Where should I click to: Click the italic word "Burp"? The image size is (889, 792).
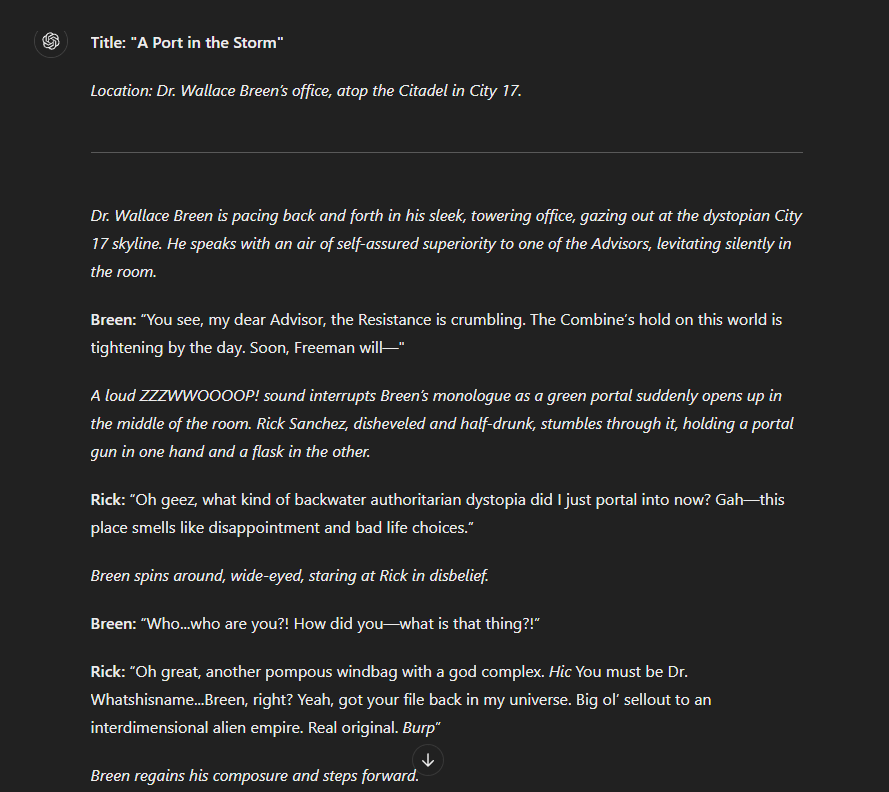(x=419, y=727)
